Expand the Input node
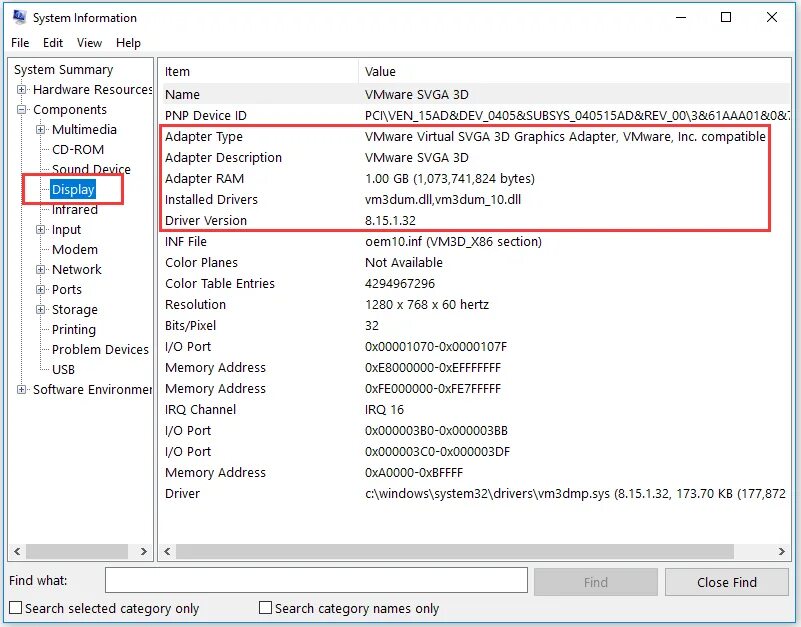The width and height of the screenshot is (801, 627). 40,229
